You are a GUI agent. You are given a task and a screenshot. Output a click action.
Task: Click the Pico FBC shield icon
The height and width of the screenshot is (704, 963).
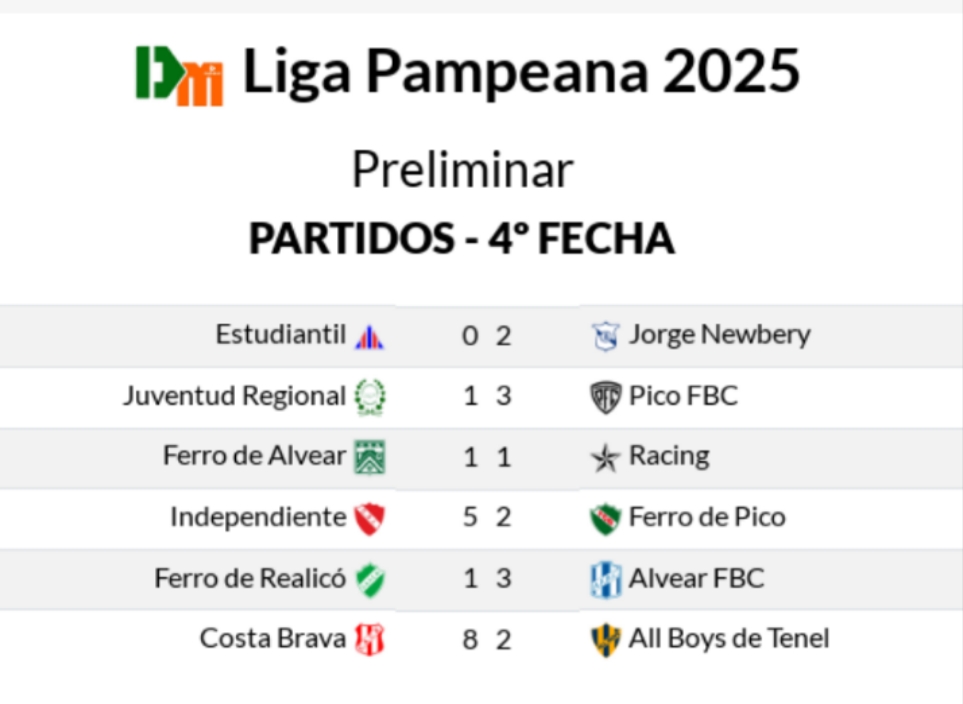point(605,397)
